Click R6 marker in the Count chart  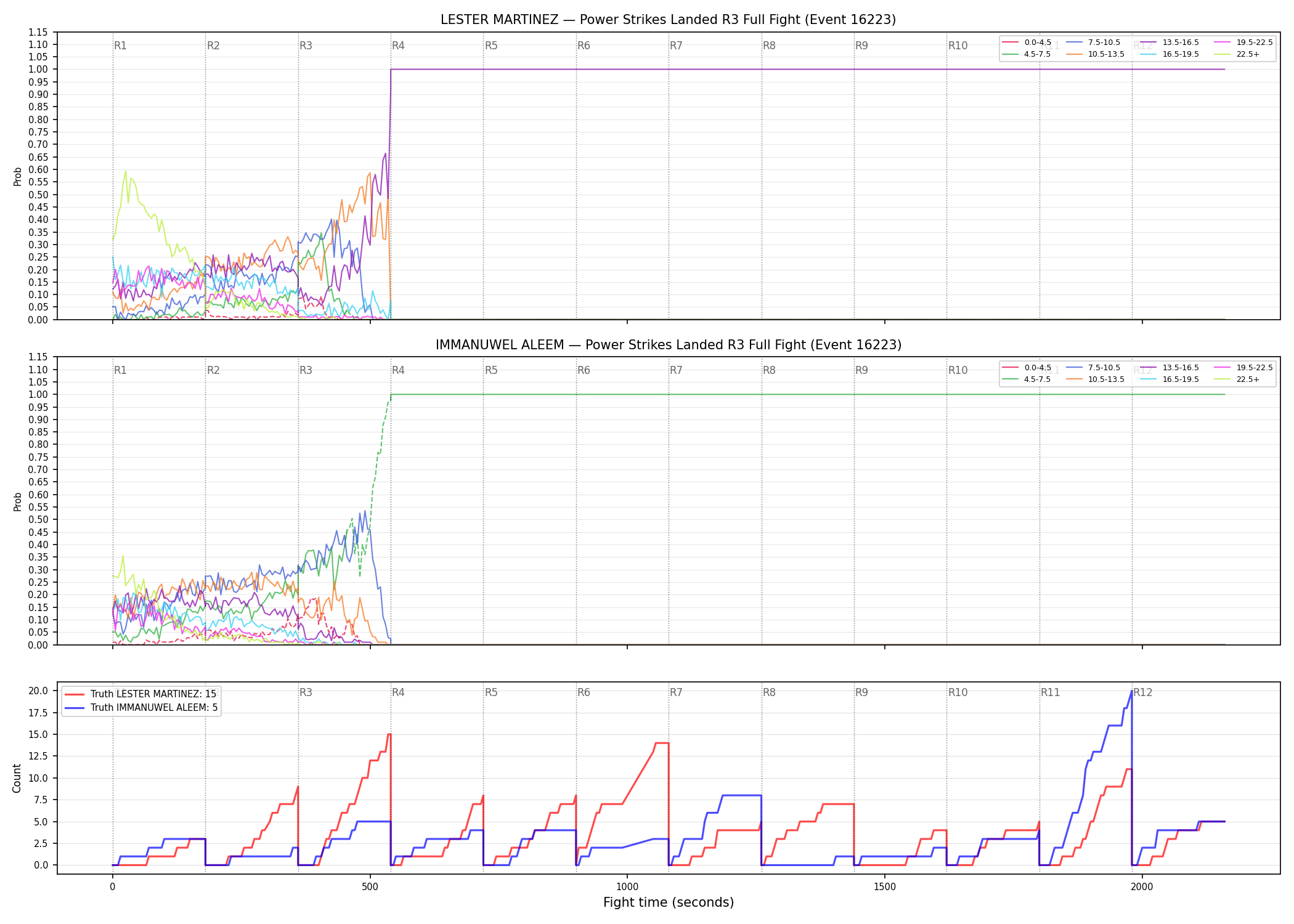coord(584,692)
